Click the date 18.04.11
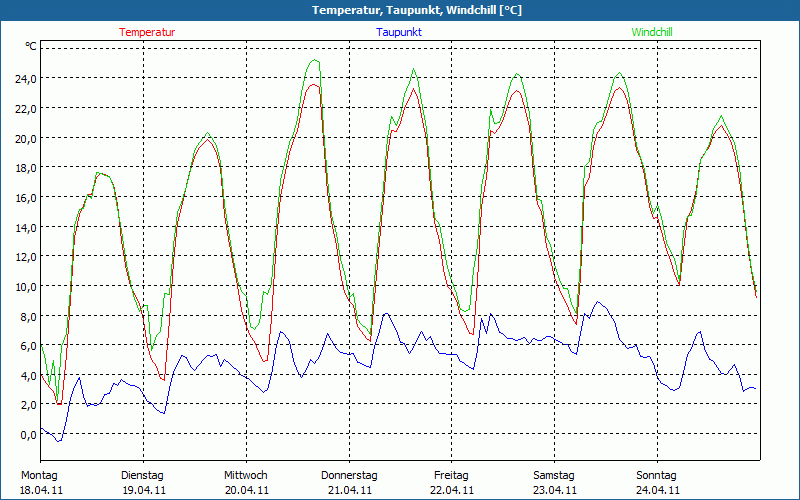 [x=41, y=490]
